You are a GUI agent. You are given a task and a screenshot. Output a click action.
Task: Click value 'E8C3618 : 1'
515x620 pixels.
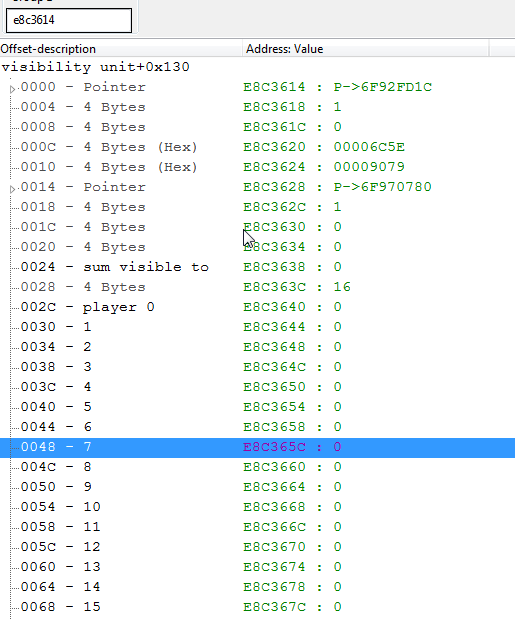[292, 107]
